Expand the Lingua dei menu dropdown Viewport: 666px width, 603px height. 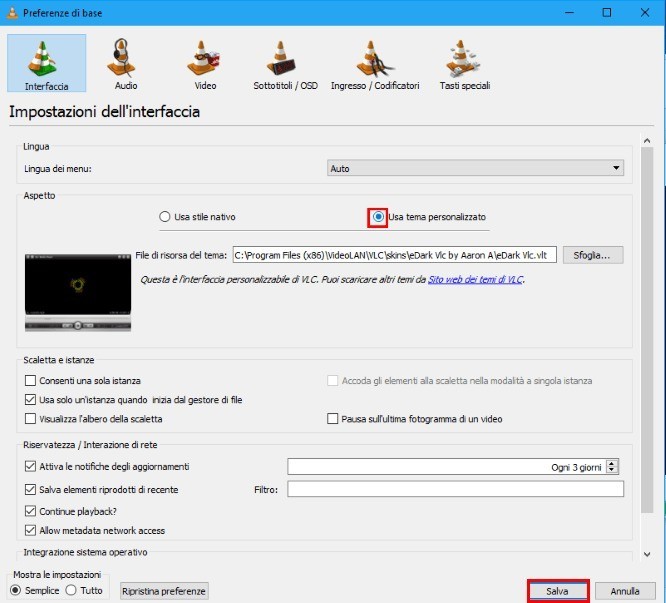[x=475, y=169]
